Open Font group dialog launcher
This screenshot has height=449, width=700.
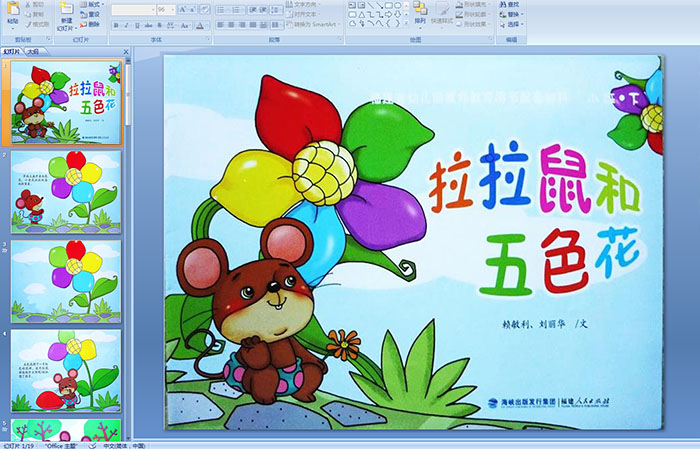[208, 40]
